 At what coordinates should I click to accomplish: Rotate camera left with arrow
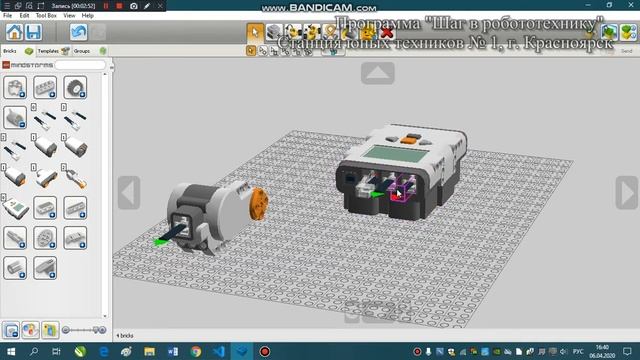click(129, 193)
